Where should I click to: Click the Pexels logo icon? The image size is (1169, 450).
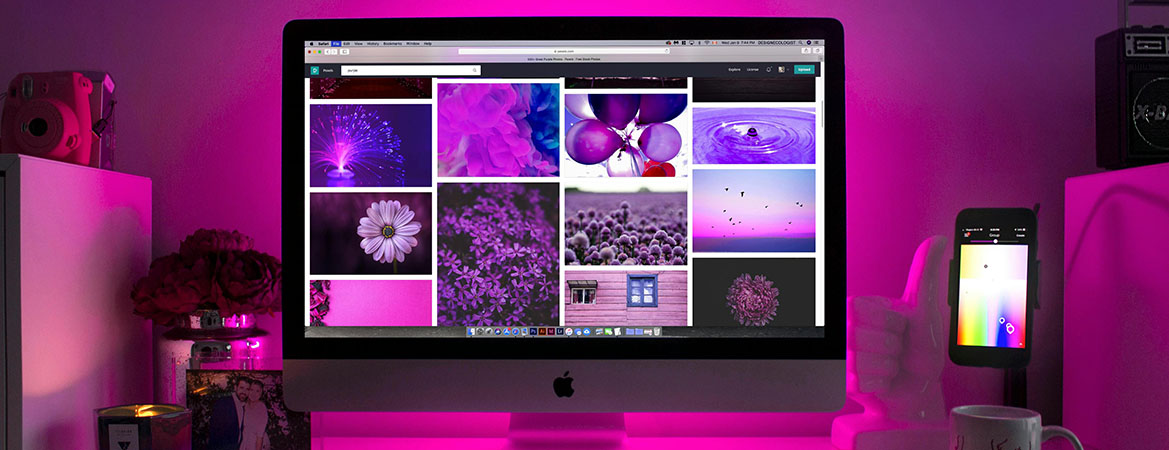tap(315, 70)
